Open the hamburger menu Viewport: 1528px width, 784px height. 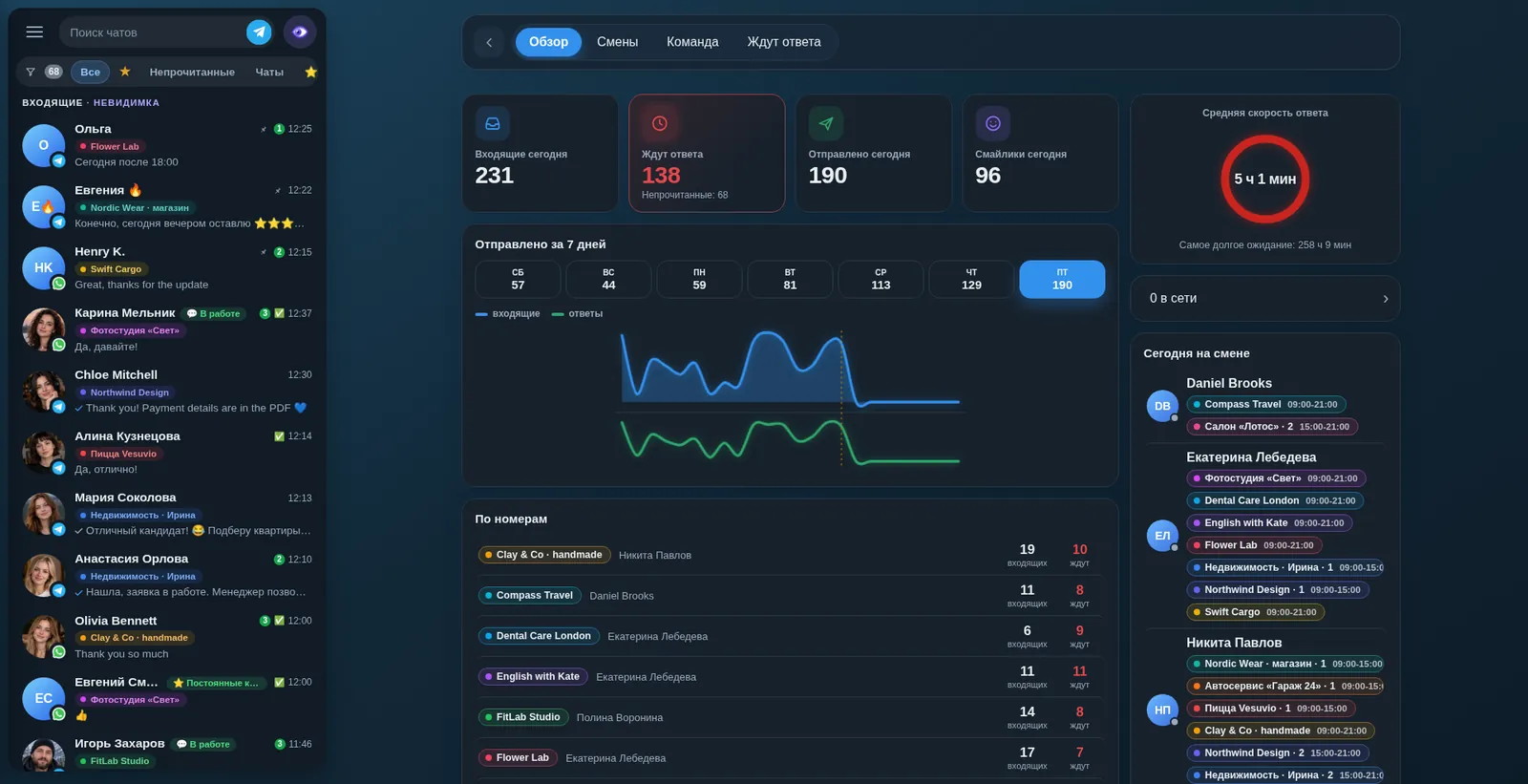click(34, 32)
